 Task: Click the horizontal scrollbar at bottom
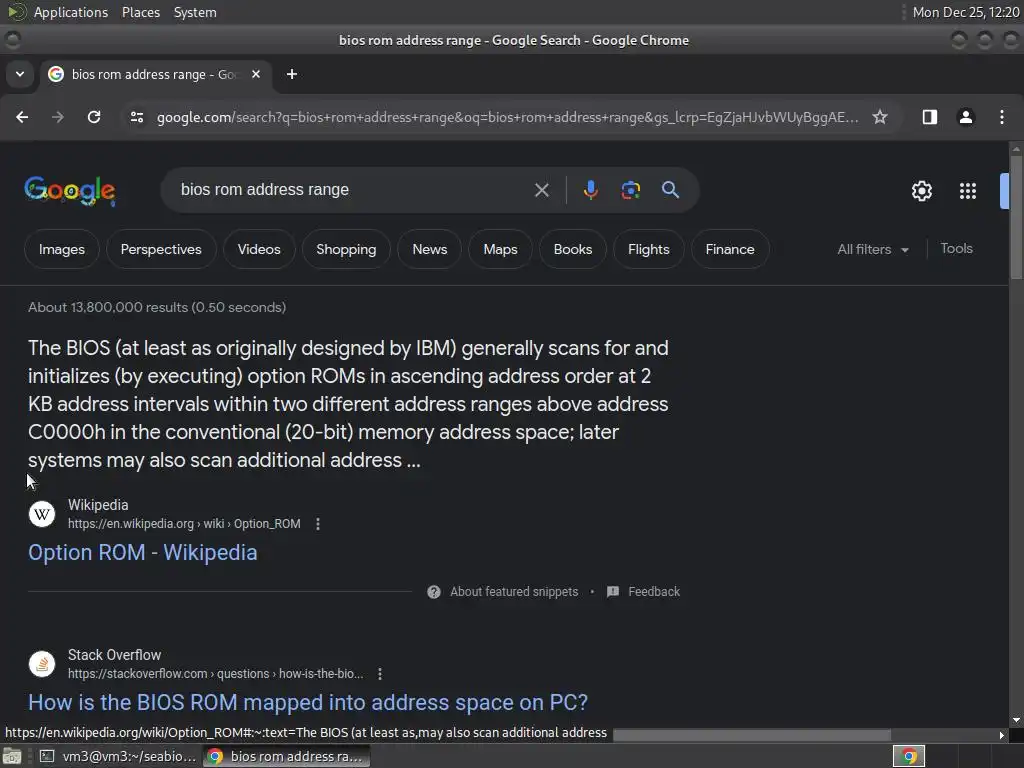coord(752,735)
